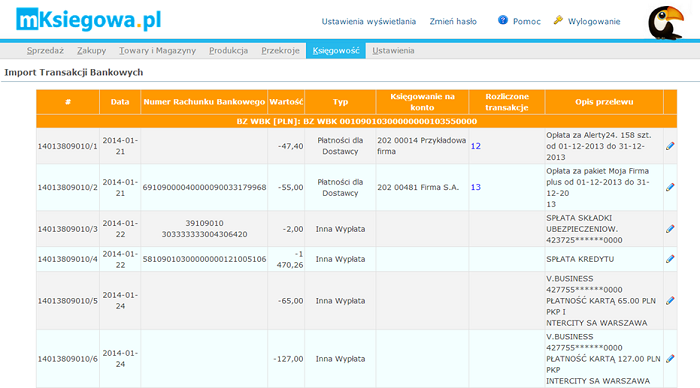The image size is (700, 388).
Task: Open the Produkcja menu
Action: click(229, 50)
